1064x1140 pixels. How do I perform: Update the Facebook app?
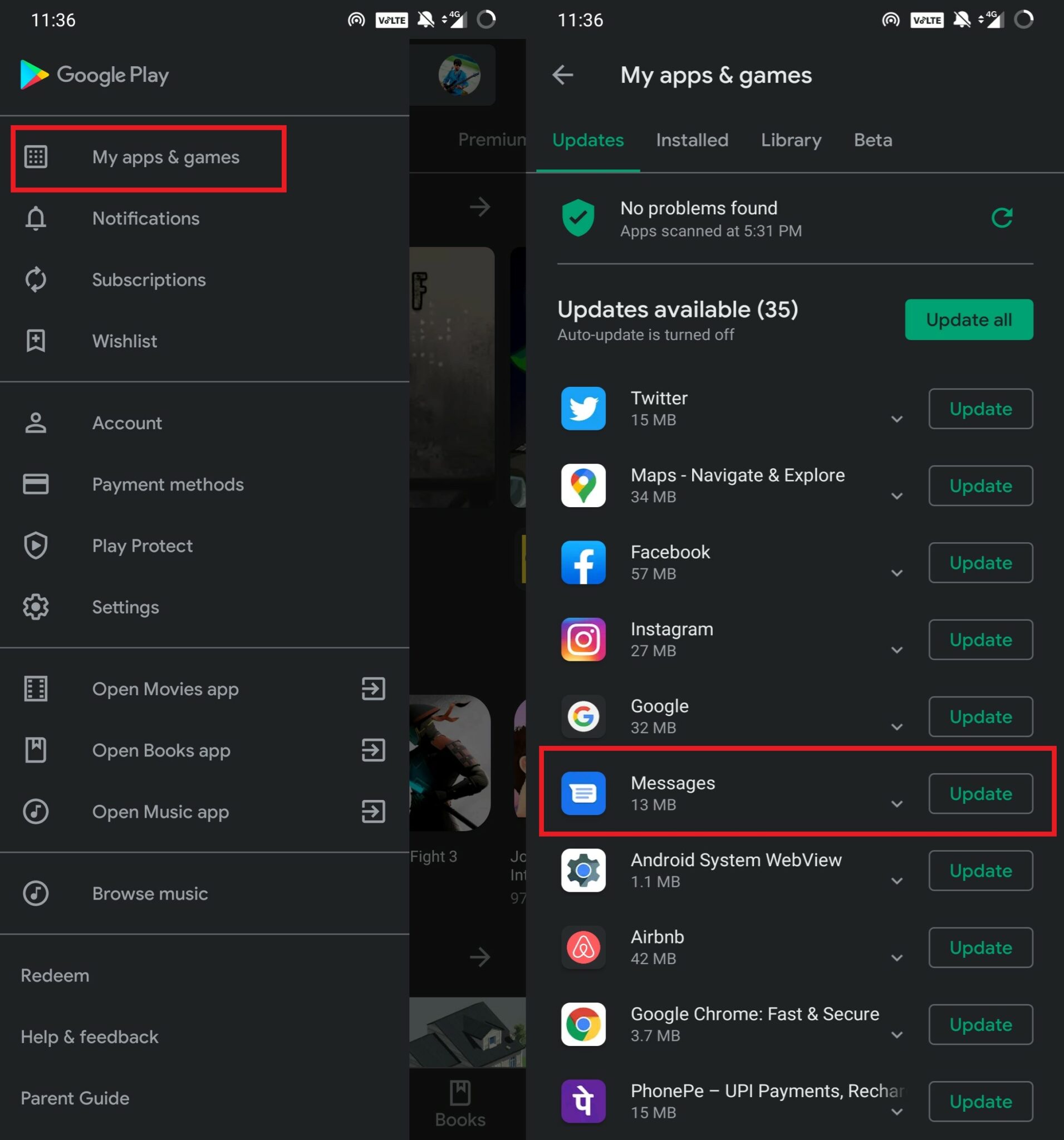pyautogui.click(x=981, y=563)
